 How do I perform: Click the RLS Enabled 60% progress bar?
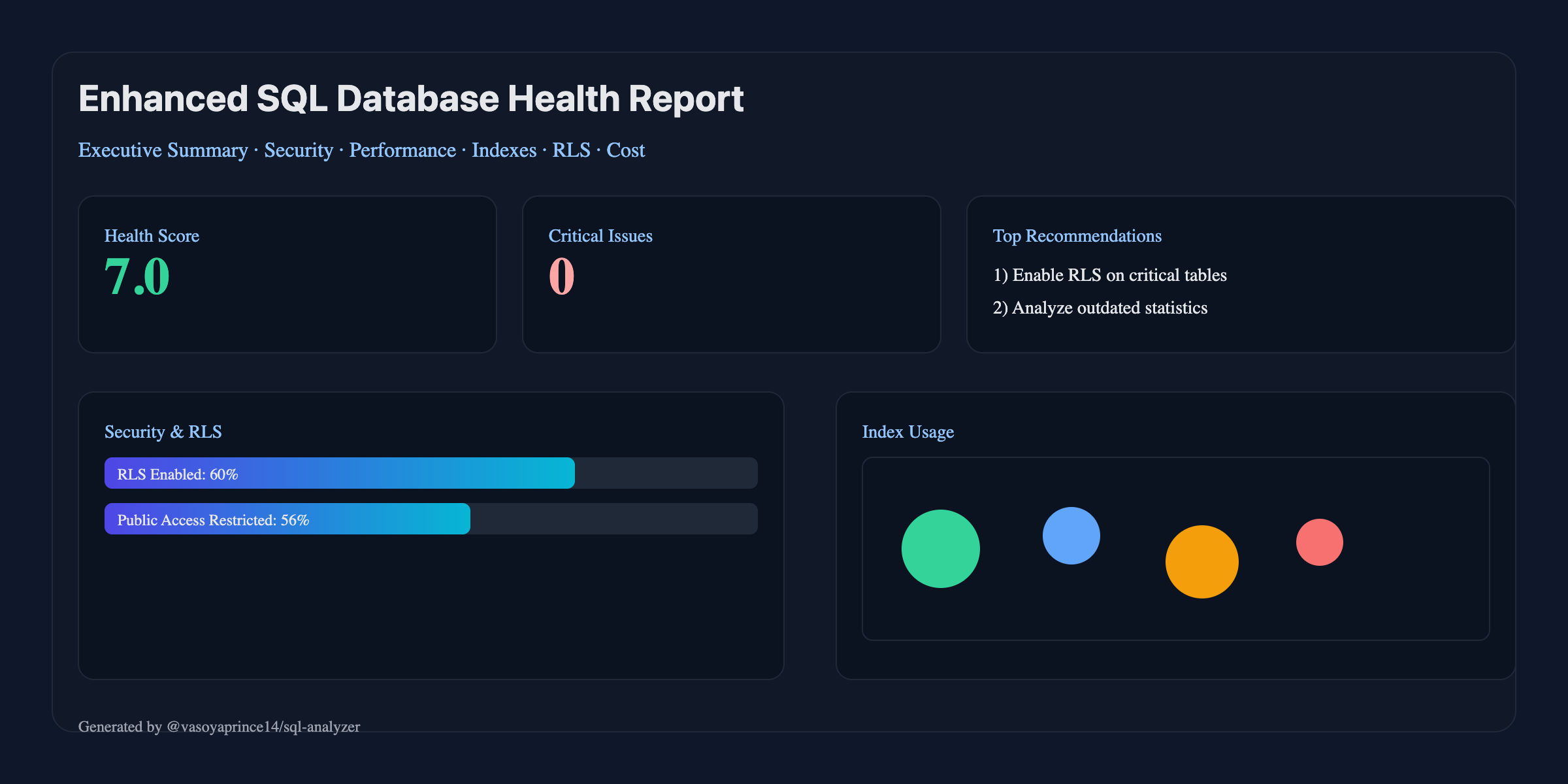tap(340, 473)
